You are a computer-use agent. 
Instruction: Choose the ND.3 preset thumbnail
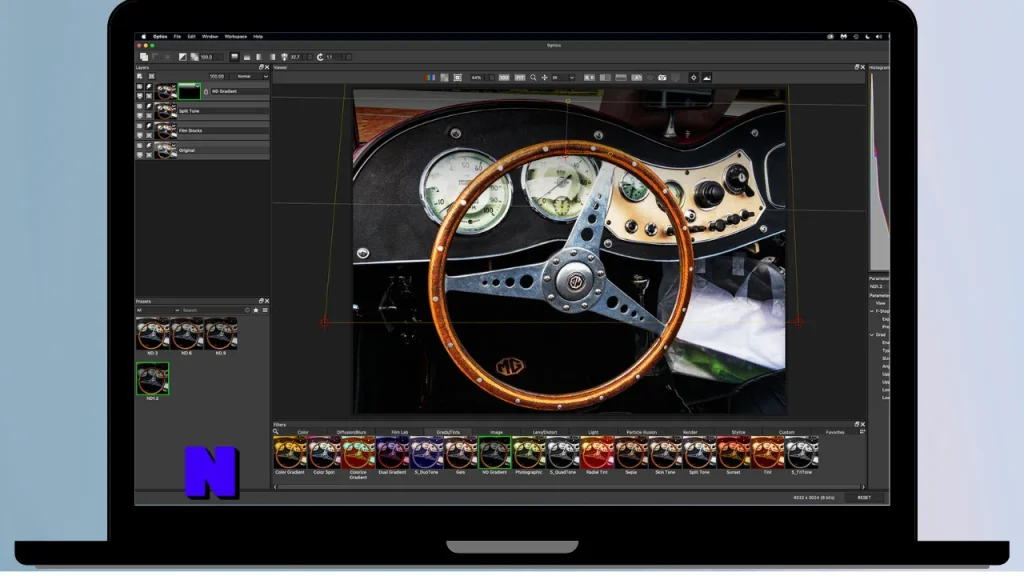(152, 333)
